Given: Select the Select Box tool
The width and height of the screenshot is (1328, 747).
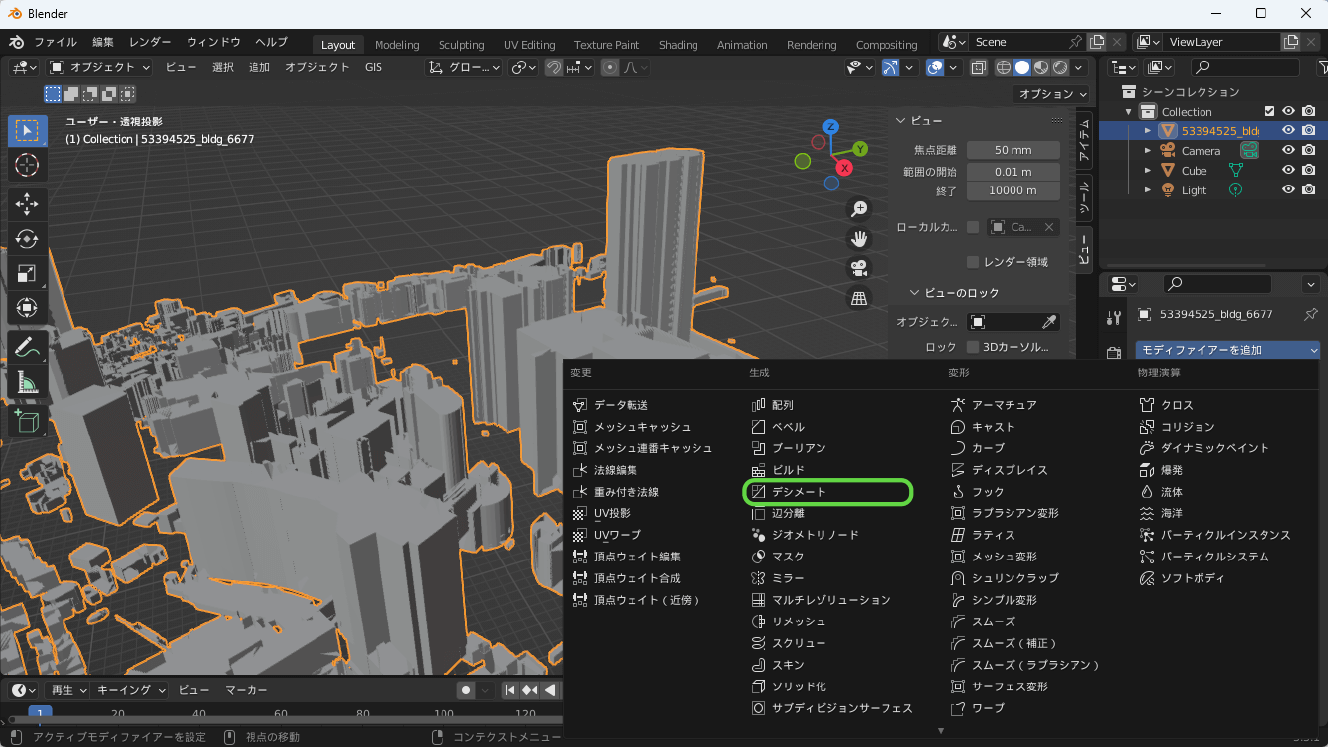Looking at the screenshot, I should 27,131.
